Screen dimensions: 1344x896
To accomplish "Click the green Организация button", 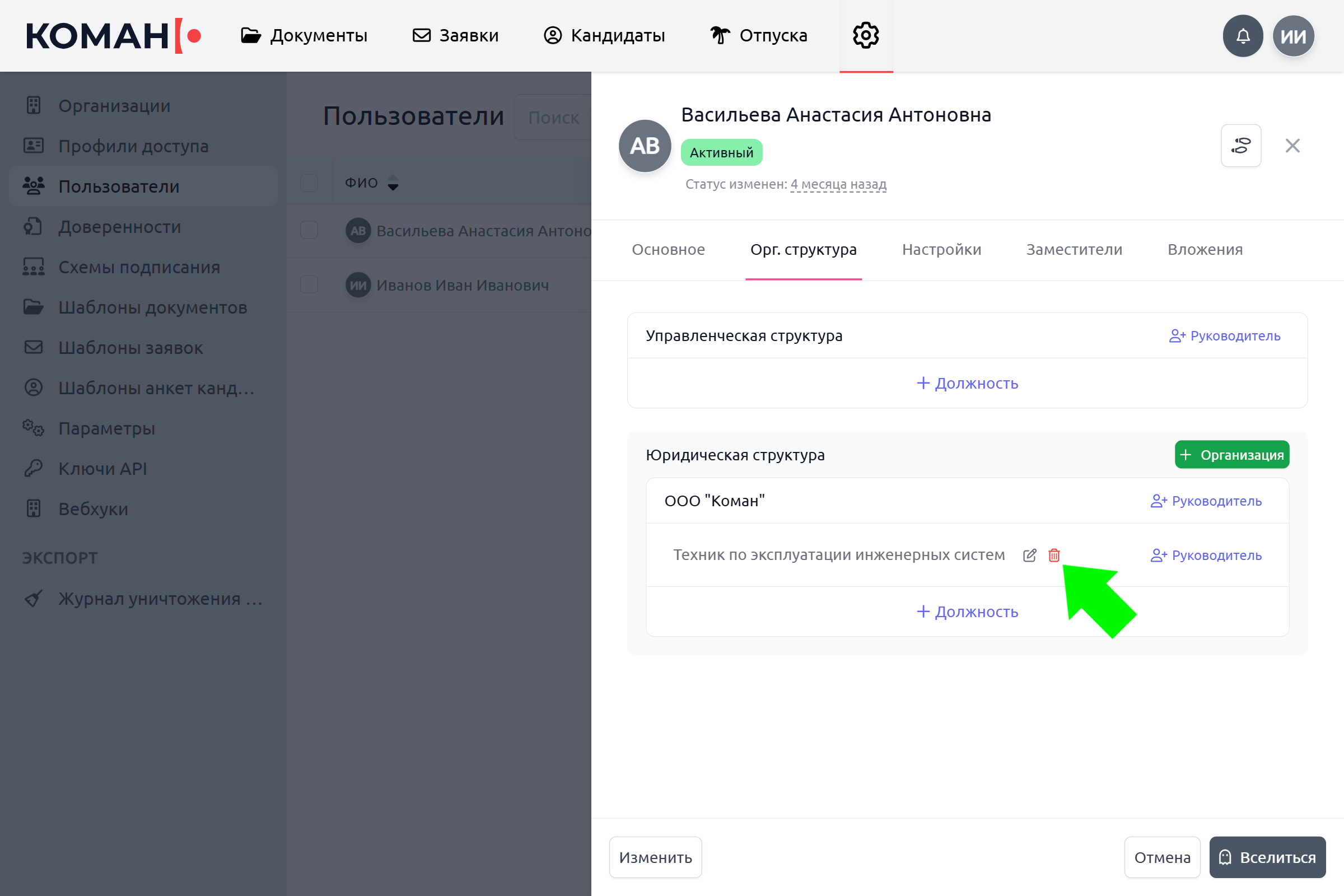I will [1231, 455].
